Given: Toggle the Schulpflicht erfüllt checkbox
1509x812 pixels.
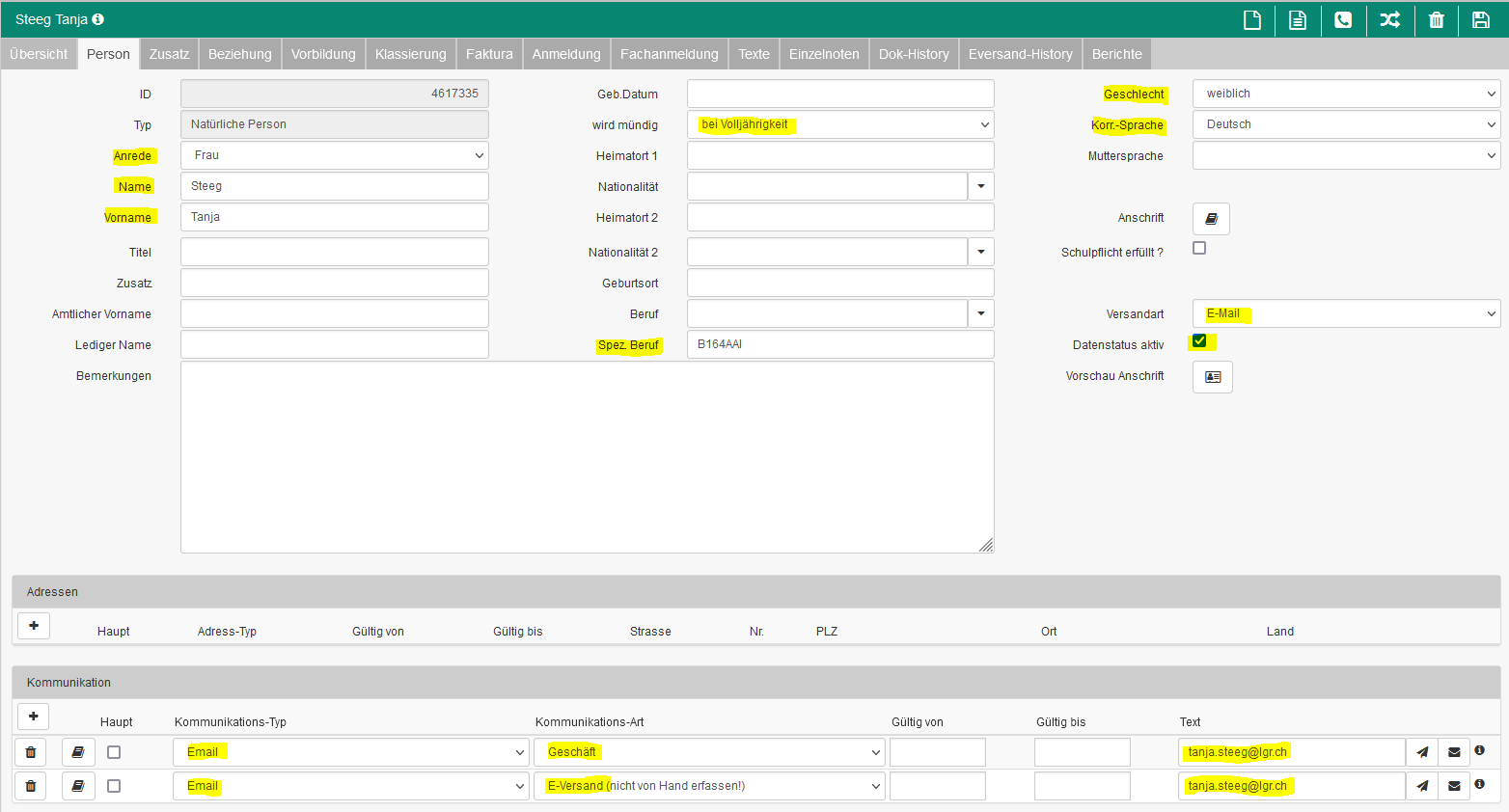Looking at the screenshot, I should pyautogui.click(x=1199, y=248).
